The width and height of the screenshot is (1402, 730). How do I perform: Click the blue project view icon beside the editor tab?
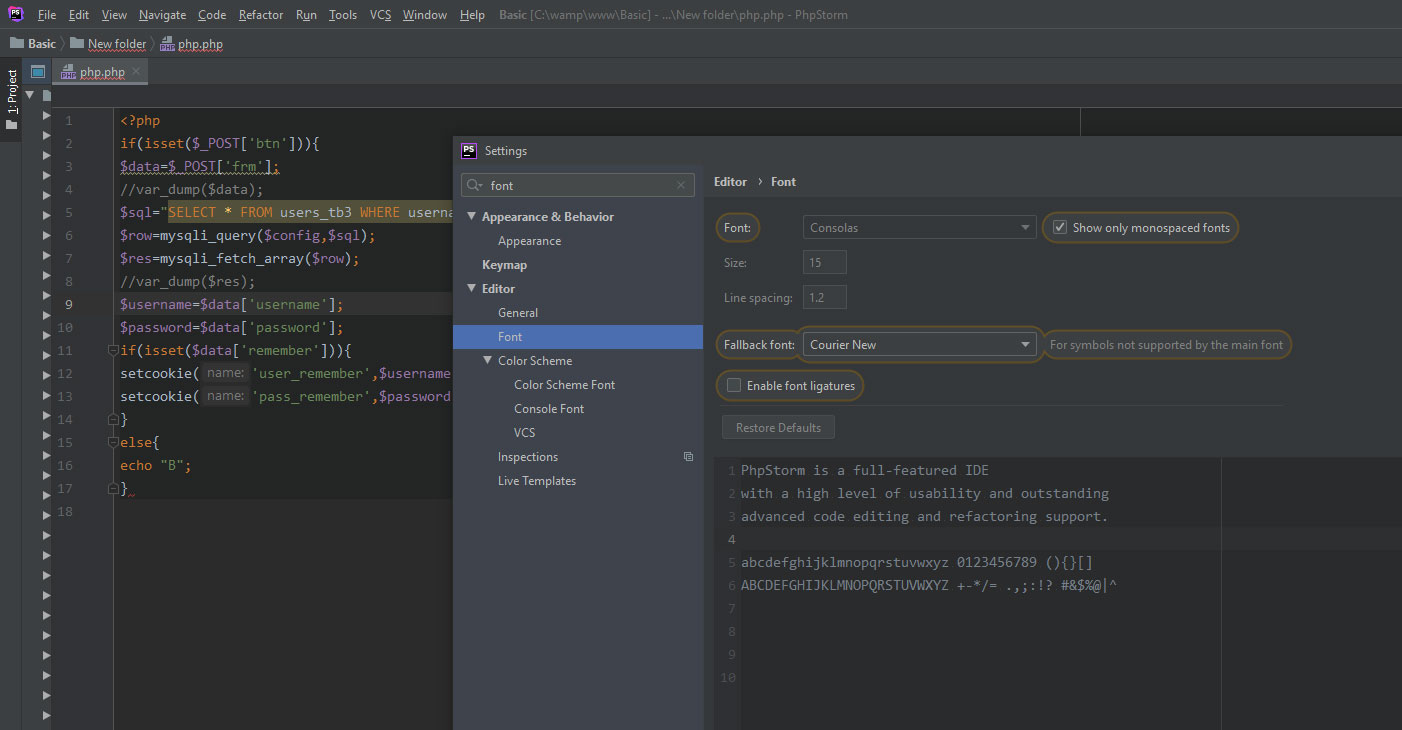38,71
